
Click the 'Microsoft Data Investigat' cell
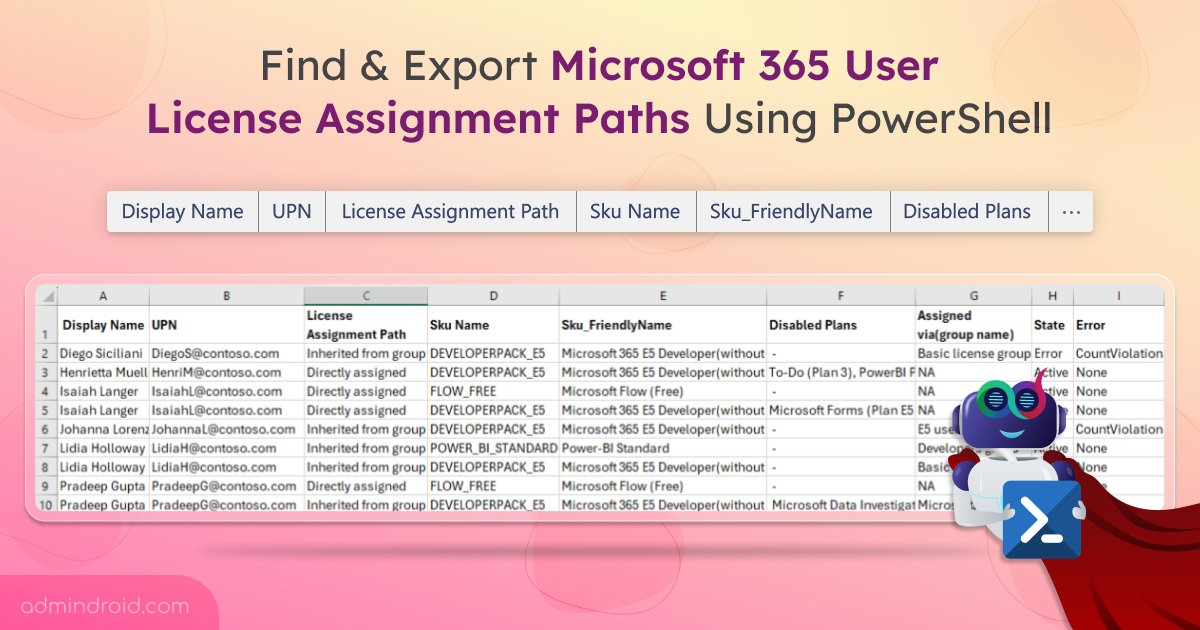coord(841,505)
